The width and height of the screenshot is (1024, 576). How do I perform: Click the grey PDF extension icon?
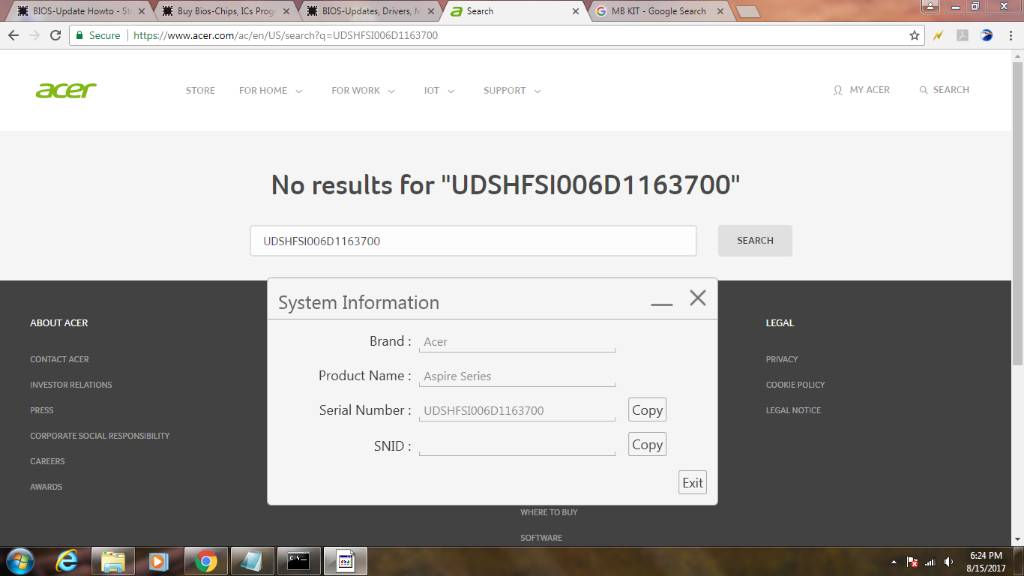point(963,35)
